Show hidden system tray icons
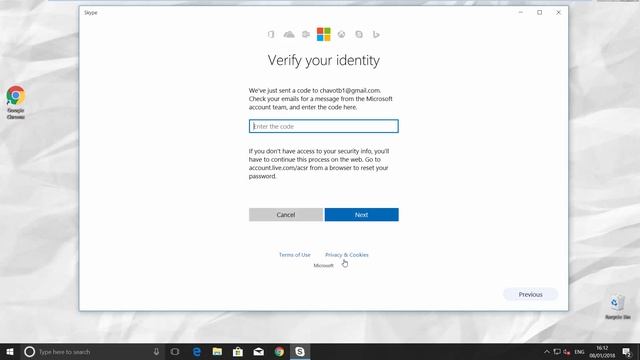 tap(547, 351)
